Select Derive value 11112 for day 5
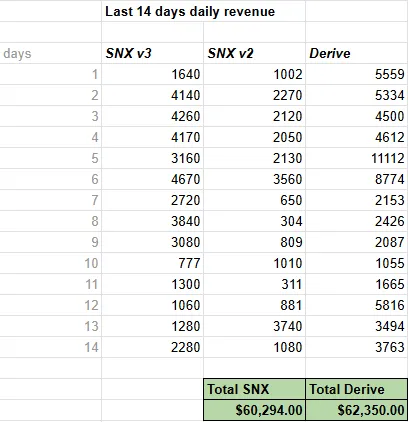Image resolution: width=408 pixels, height=422 pixels. (357, 158)
